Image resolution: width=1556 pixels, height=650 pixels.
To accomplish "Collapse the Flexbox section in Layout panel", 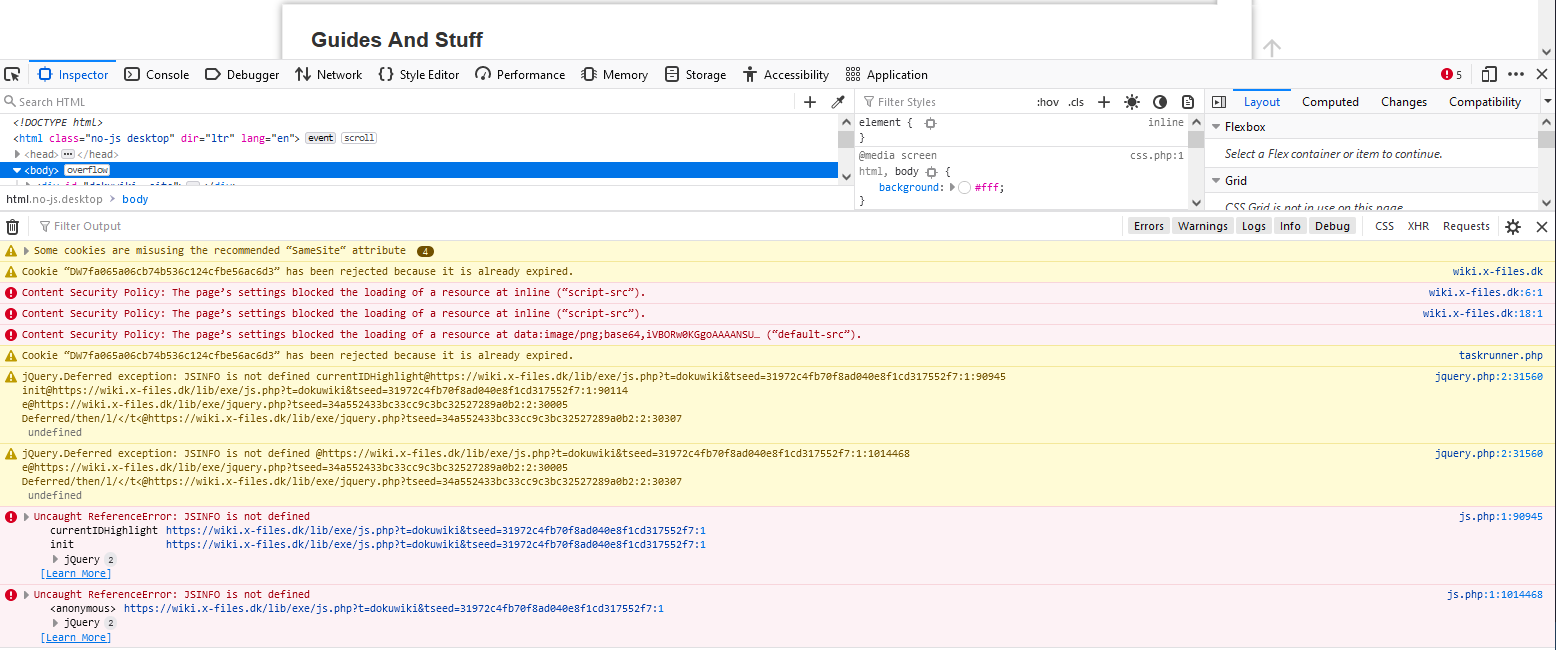I will tap(1215, 127).
